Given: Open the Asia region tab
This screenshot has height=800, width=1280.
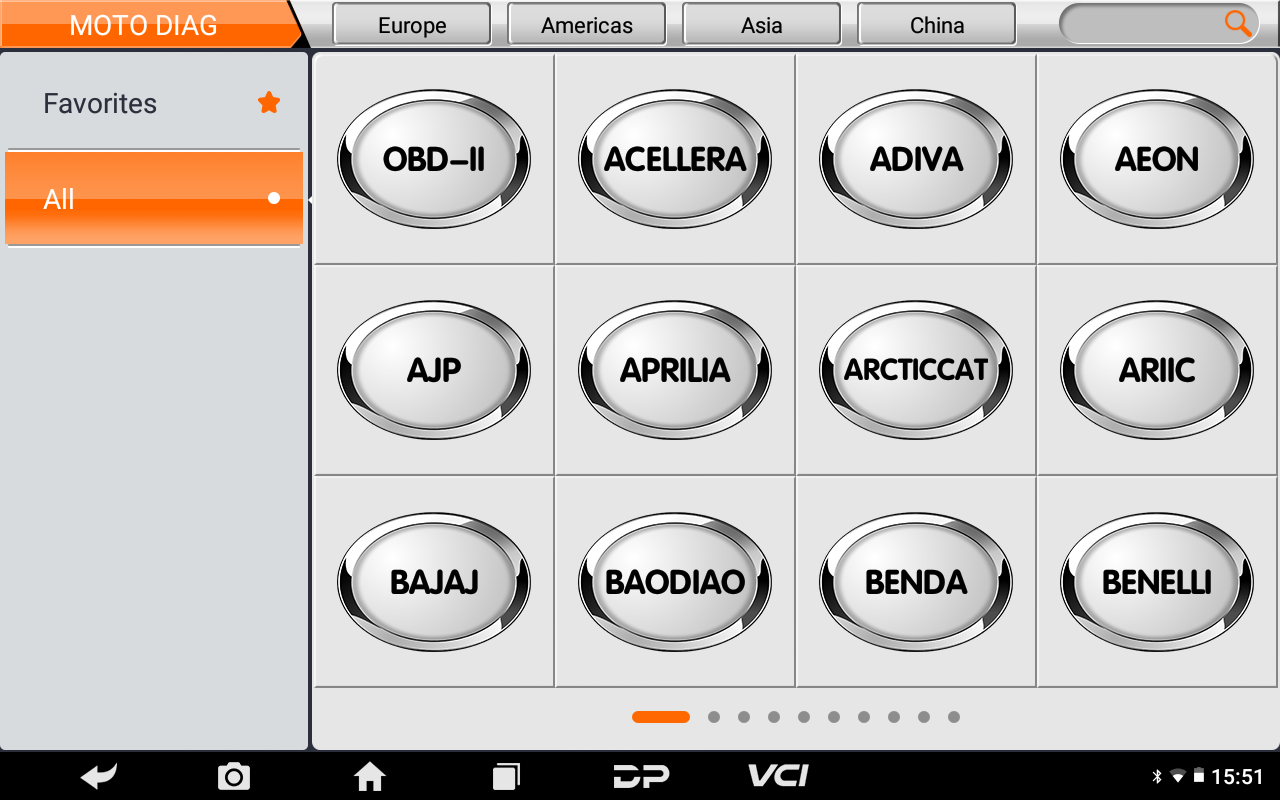Looking at the screenshot, I should point(762,24).
